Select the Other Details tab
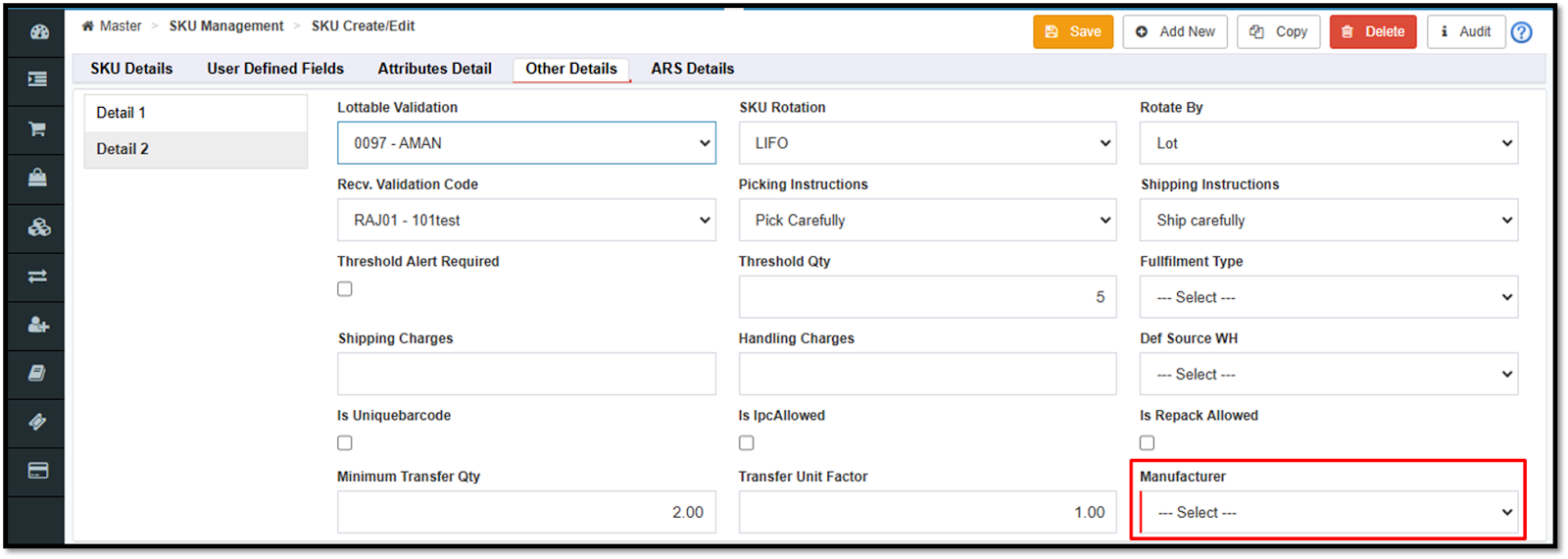 tap(571, 69)
